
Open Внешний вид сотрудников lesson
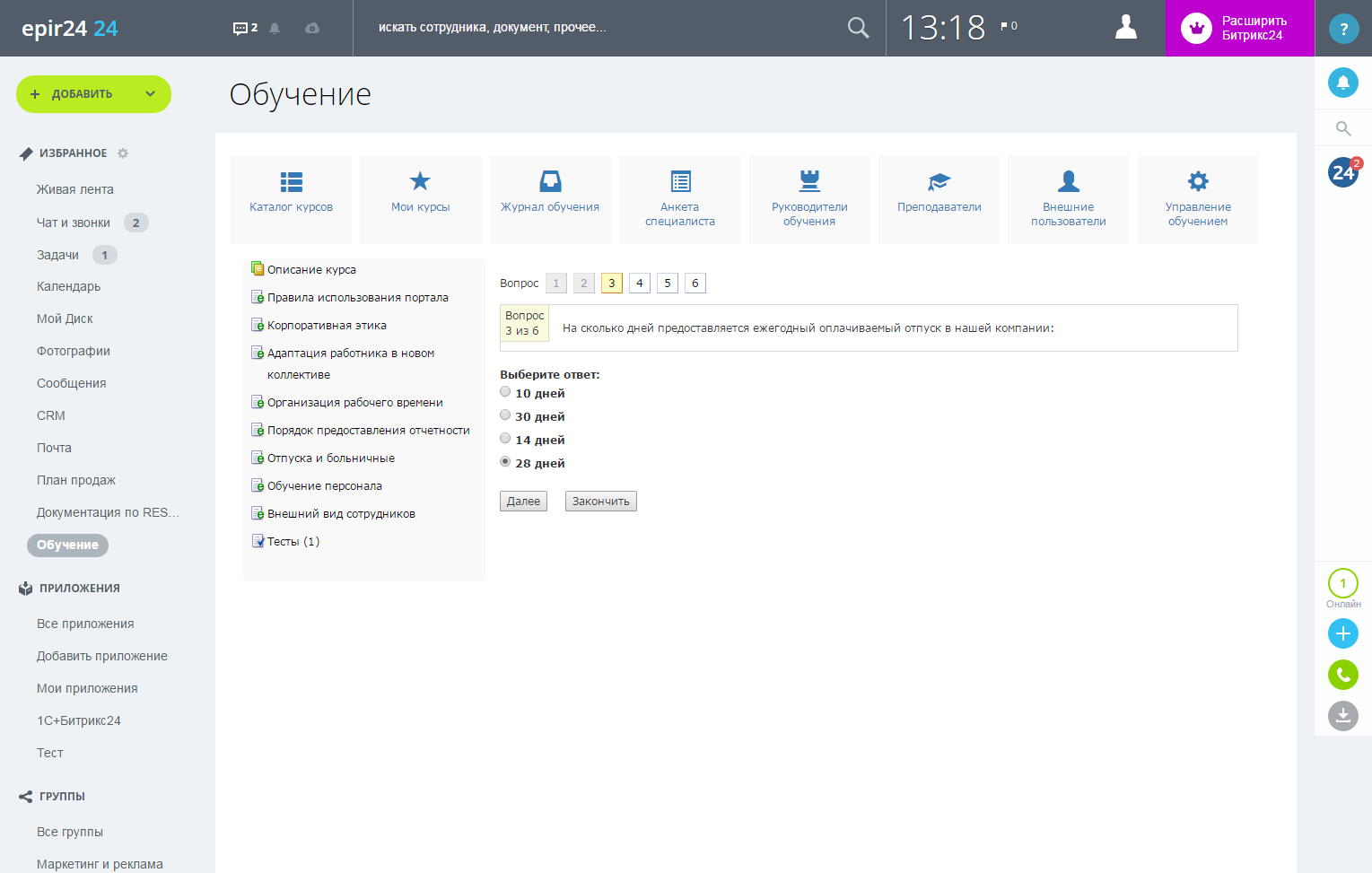coord(341,513)
